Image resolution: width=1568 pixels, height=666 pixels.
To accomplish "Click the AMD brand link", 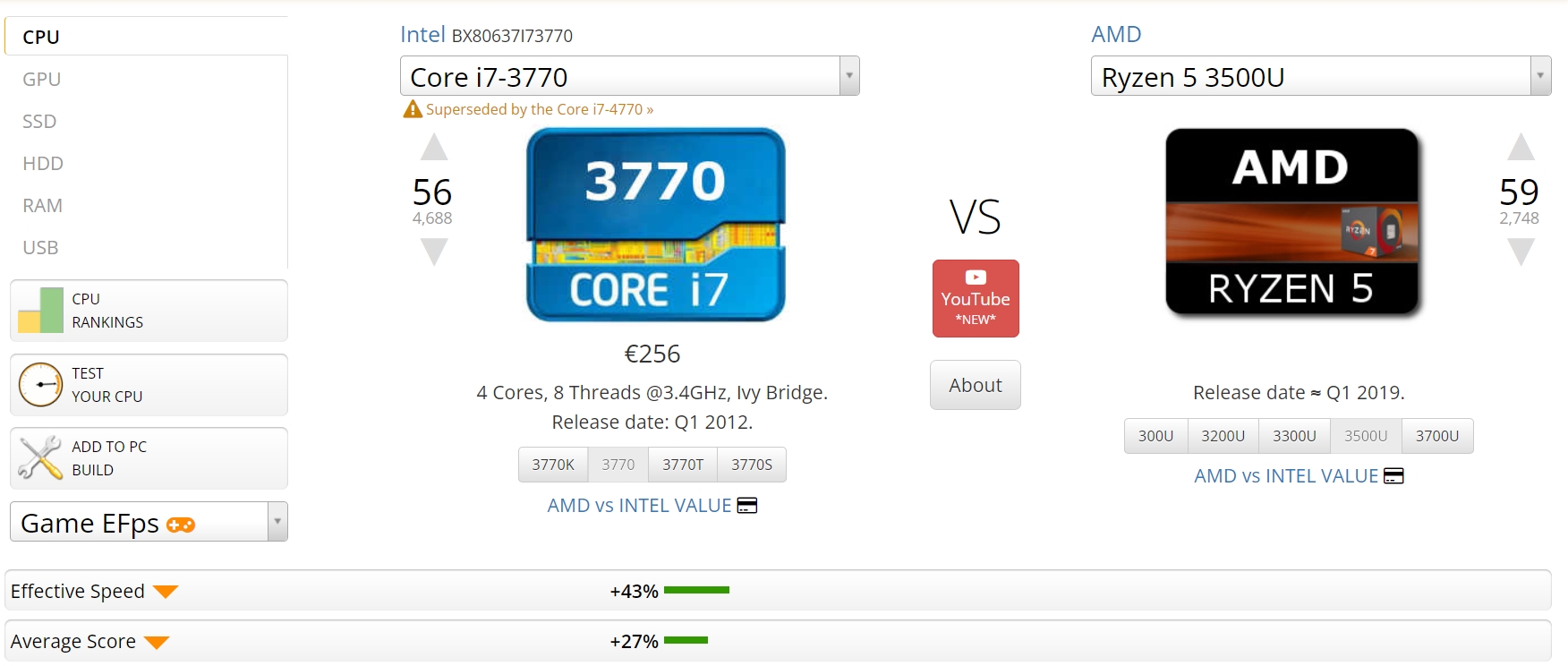I will pyautogui.click(x=1116, y=34).
